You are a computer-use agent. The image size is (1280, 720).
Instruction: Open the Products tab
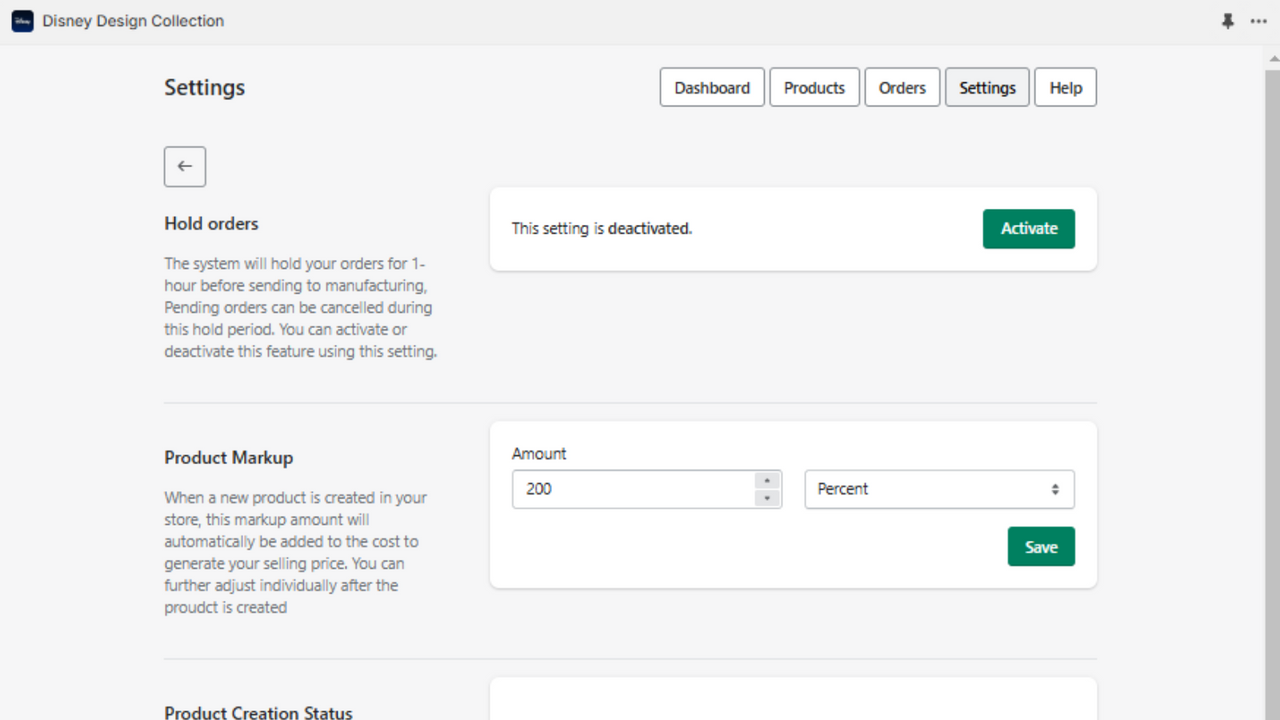tap(814, 87)
